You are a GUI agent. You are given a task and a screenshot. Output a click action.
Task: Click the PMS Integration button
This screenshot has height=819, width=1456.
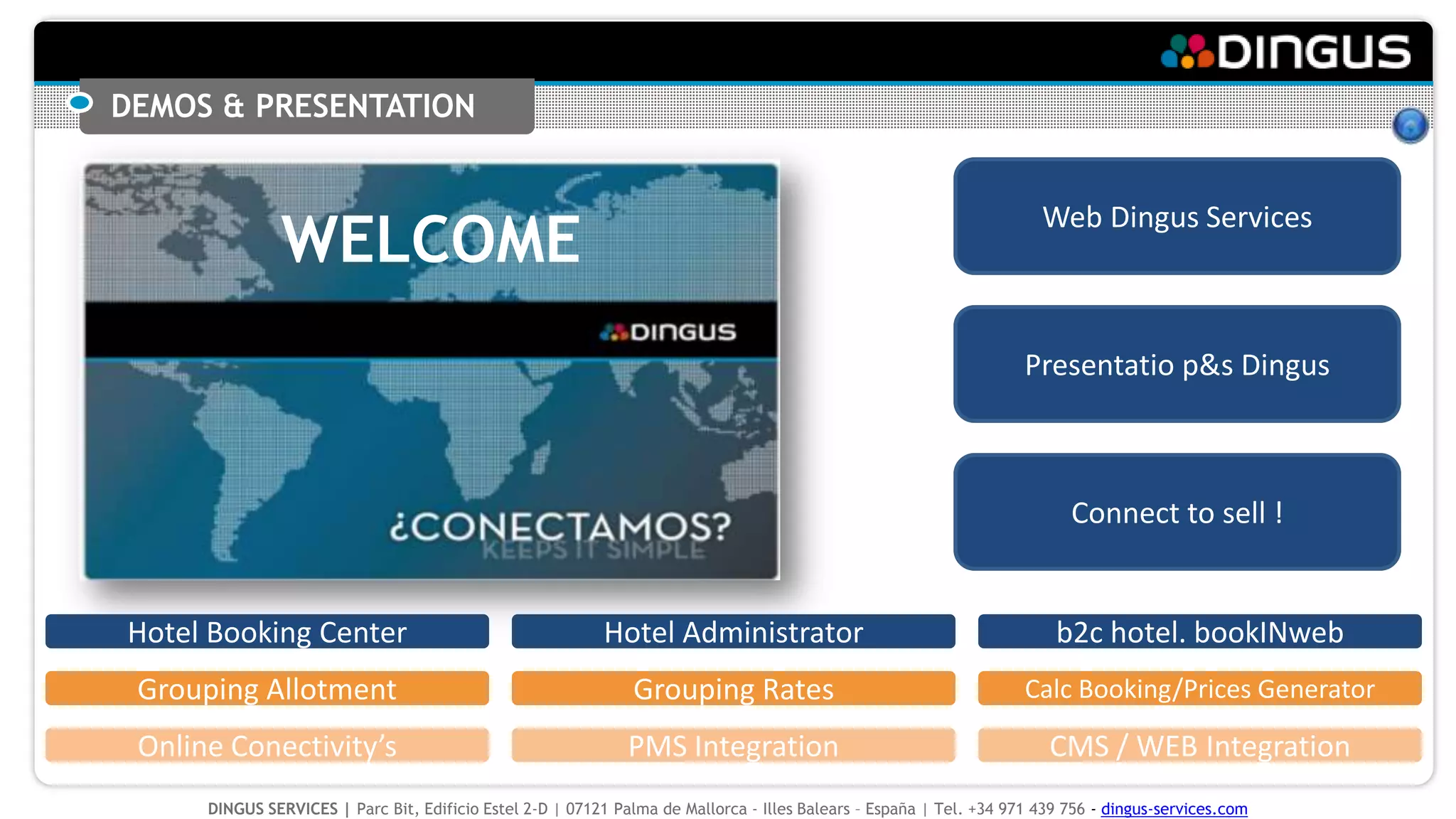[x=733, y=746]
